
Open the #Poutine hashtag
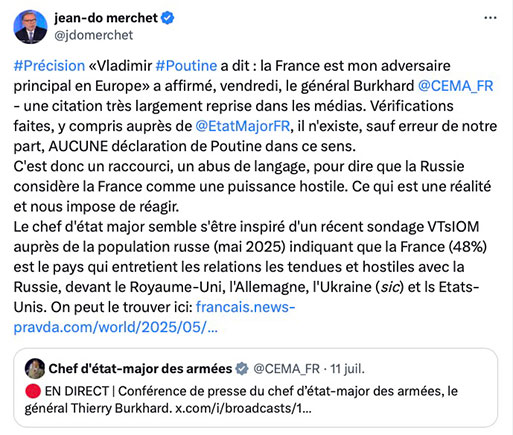point(186,66)
